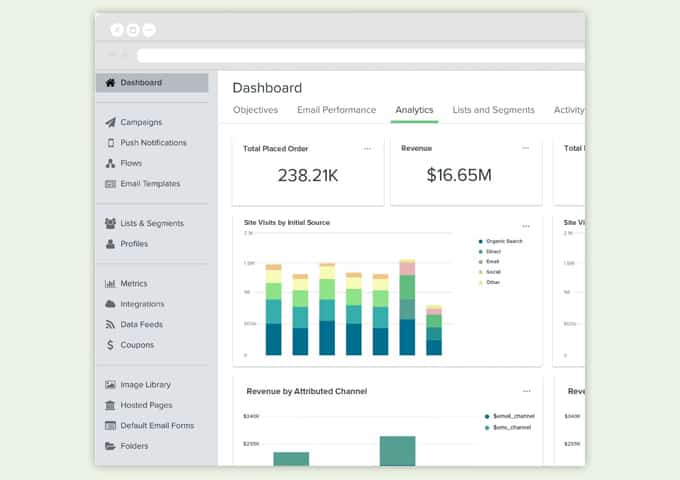Click the Profiles person icon

pyautogui.click(x=110, y=244)
